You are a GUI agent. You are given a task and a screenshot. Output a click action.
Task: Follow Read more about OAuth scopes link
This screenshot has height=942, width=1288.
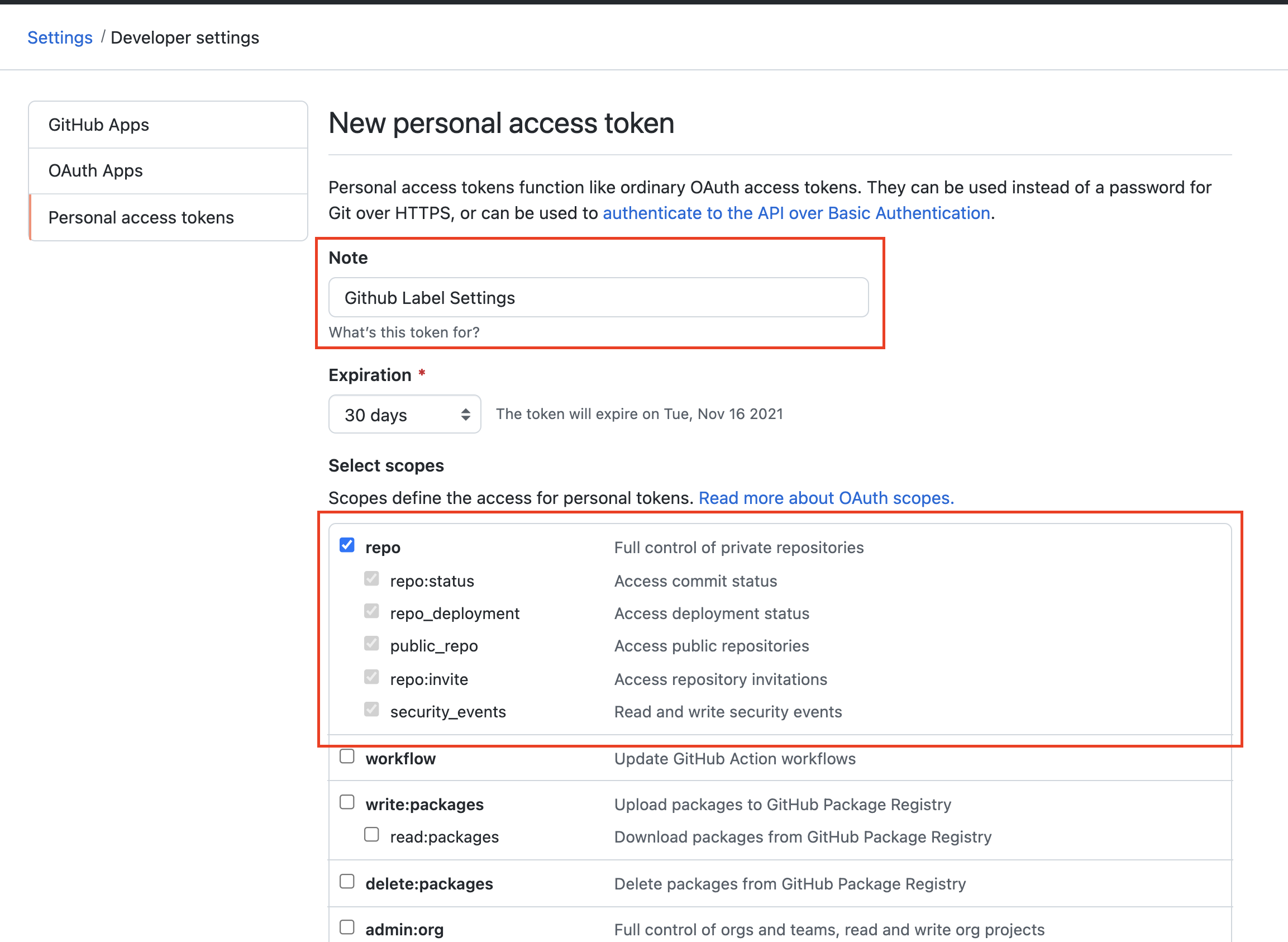click(826, 498)
